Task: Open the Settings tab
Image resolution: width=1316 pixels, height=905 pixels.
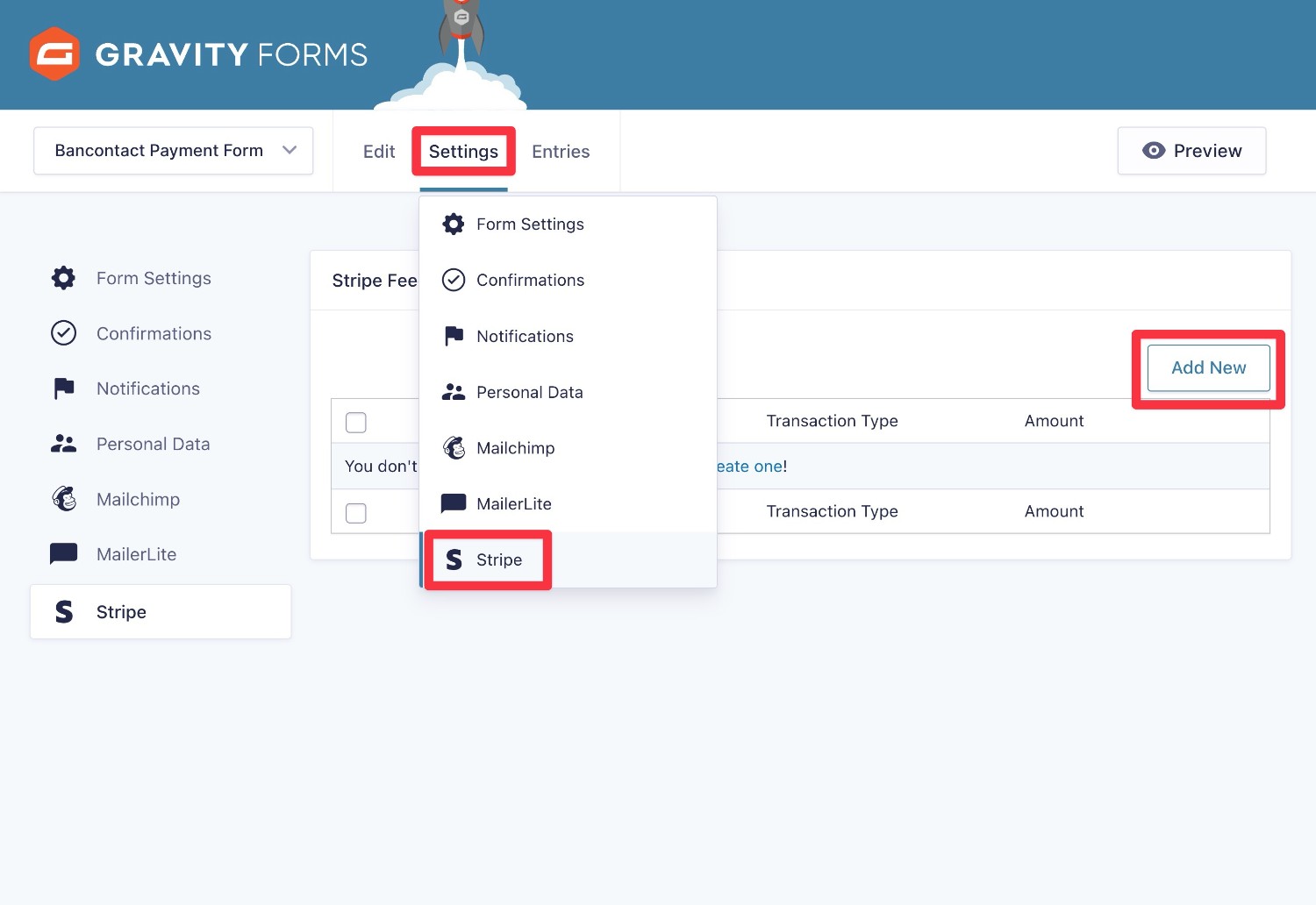Action: coord(463,152)
